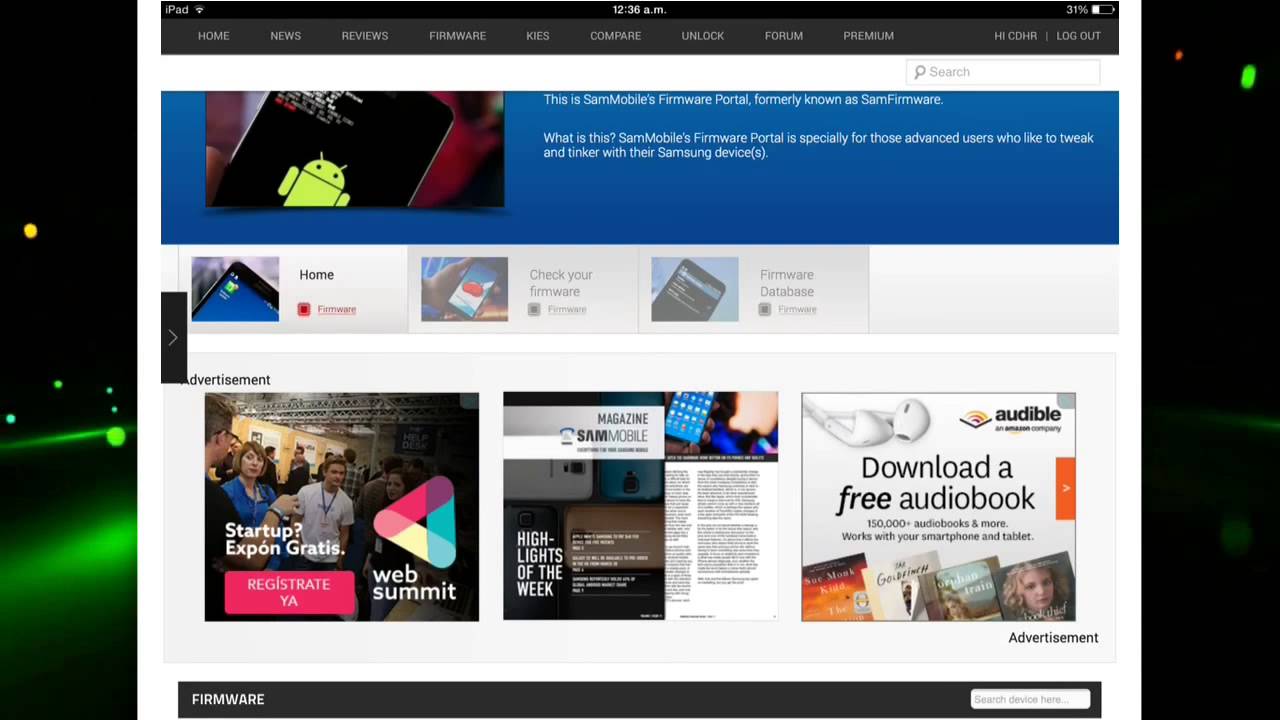Focus the top Search field
This screenshot has height=720, width=1280.
(1003, 72)
